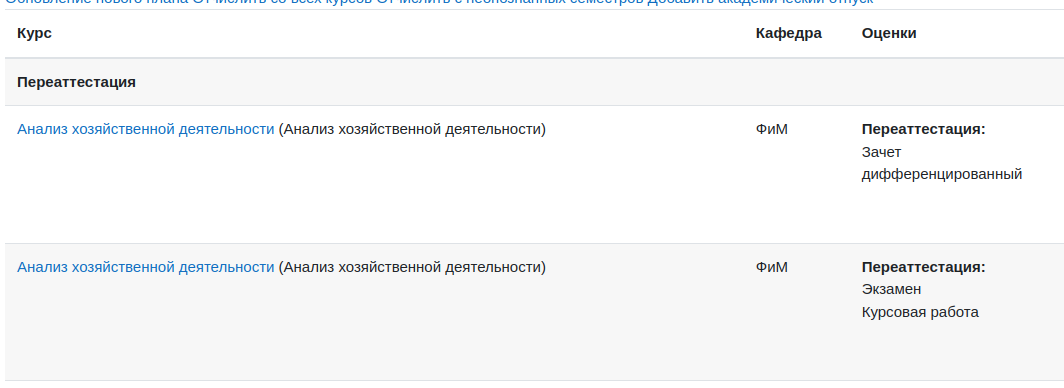Click the Курс column header
Screen dimensions: 1064x388
coord(34,33)
